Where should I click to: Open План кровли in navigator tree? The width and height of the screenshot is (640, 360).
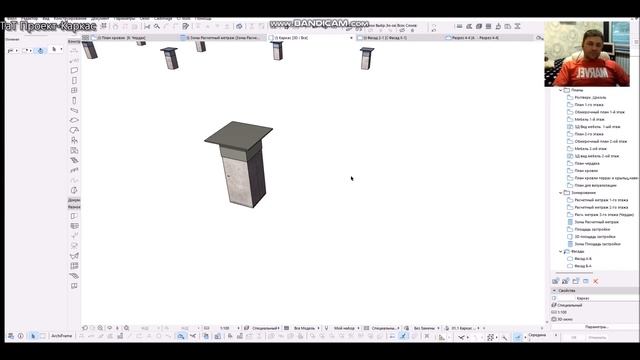coord(586,171)
